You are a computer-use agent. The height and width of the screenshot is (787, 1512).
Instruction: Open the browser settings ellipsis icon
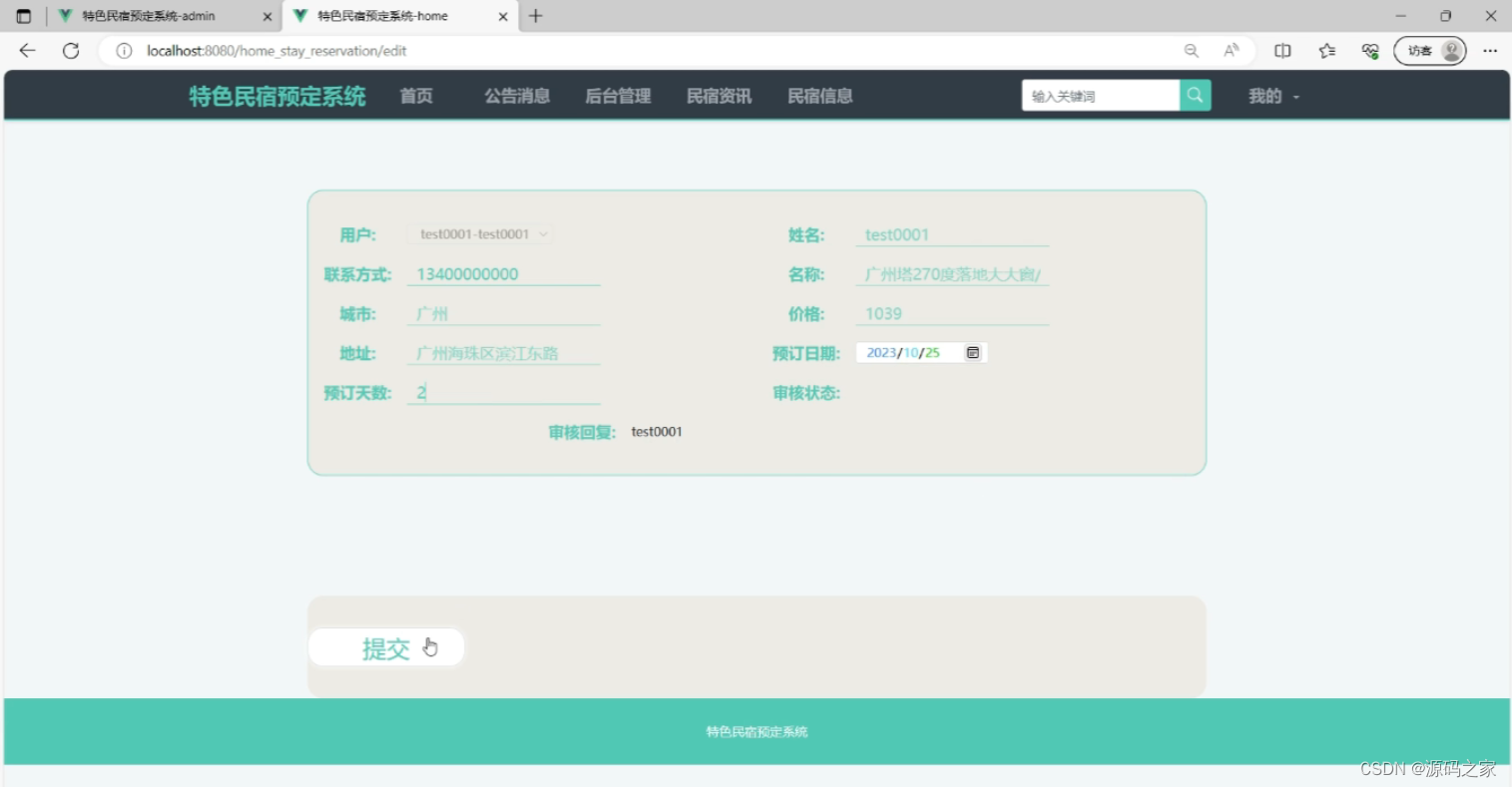point(1490,50)
